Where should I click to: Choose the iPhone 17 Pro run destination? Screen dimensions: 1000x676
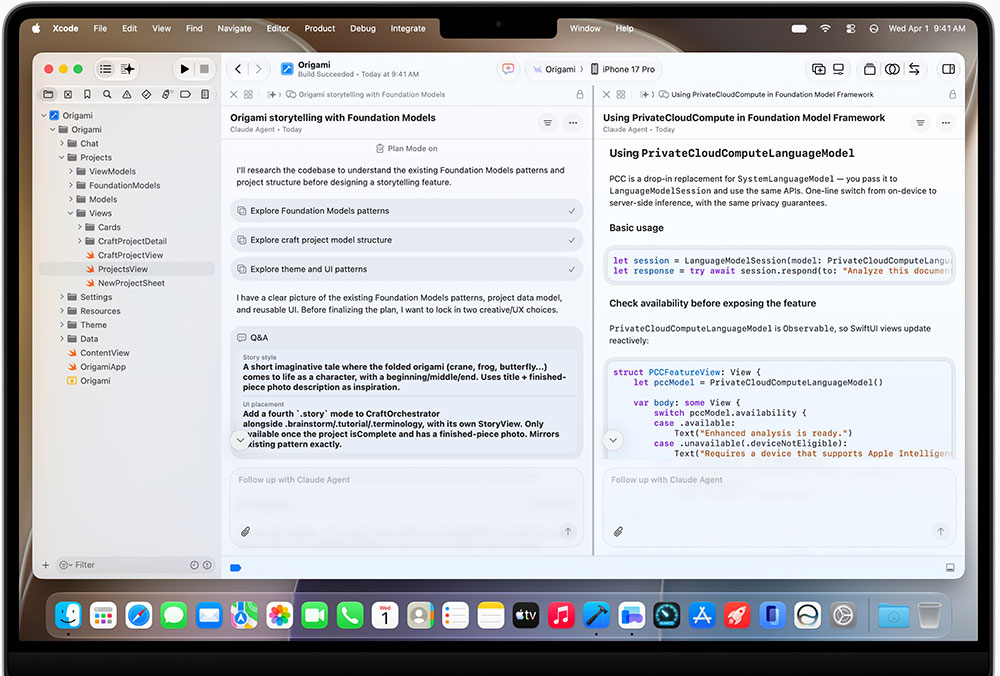[622, 69]
